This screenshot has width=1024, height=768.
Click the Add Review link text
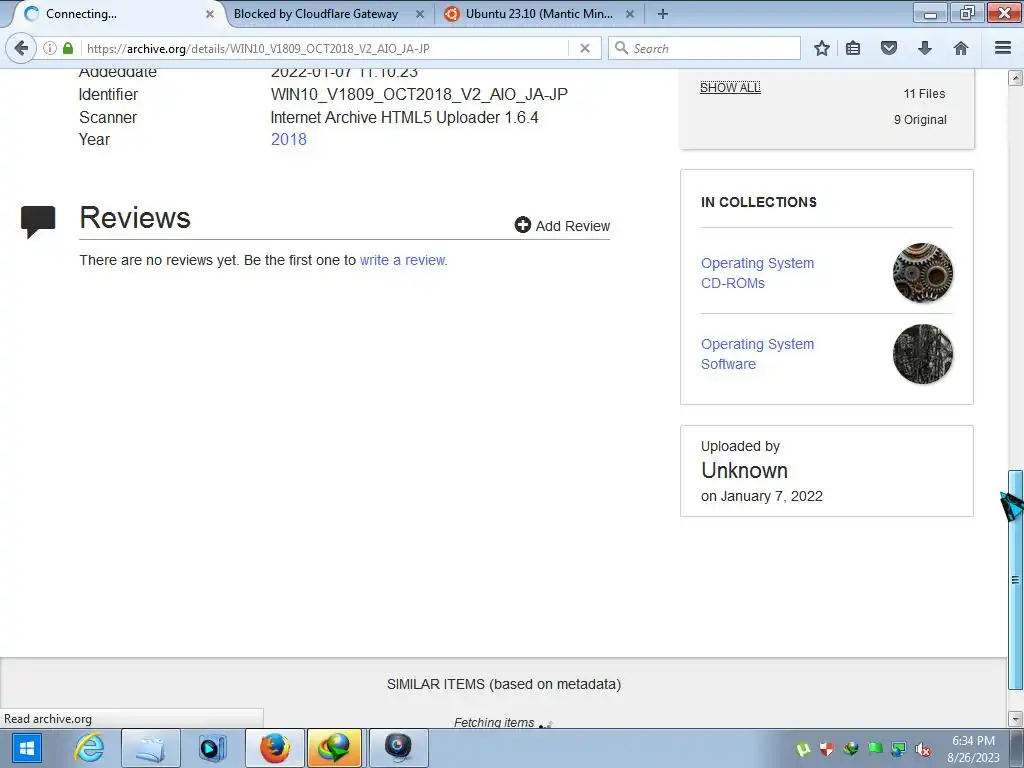click(x=573, y=226)
